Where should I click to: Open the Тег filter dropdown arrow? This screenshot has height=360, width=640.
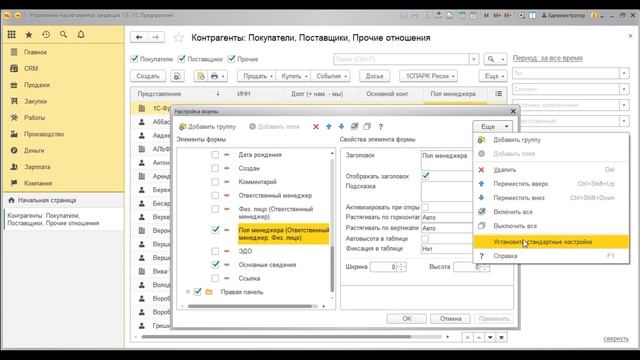624,73
